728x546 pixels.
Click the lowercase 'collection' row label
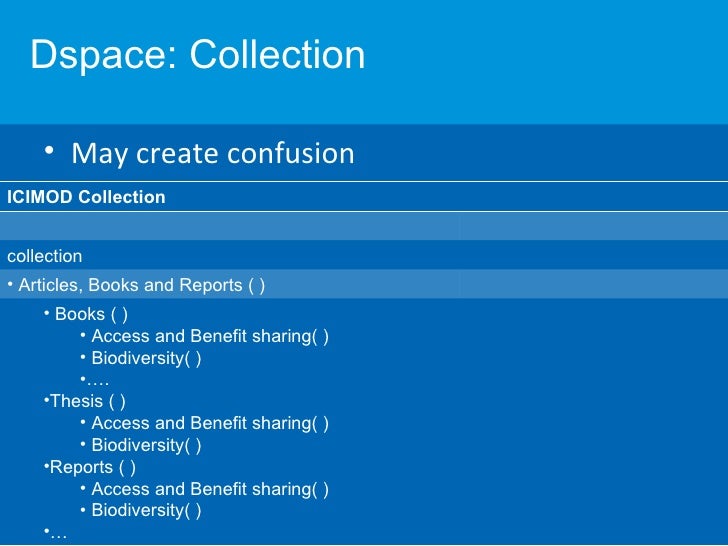45,256
